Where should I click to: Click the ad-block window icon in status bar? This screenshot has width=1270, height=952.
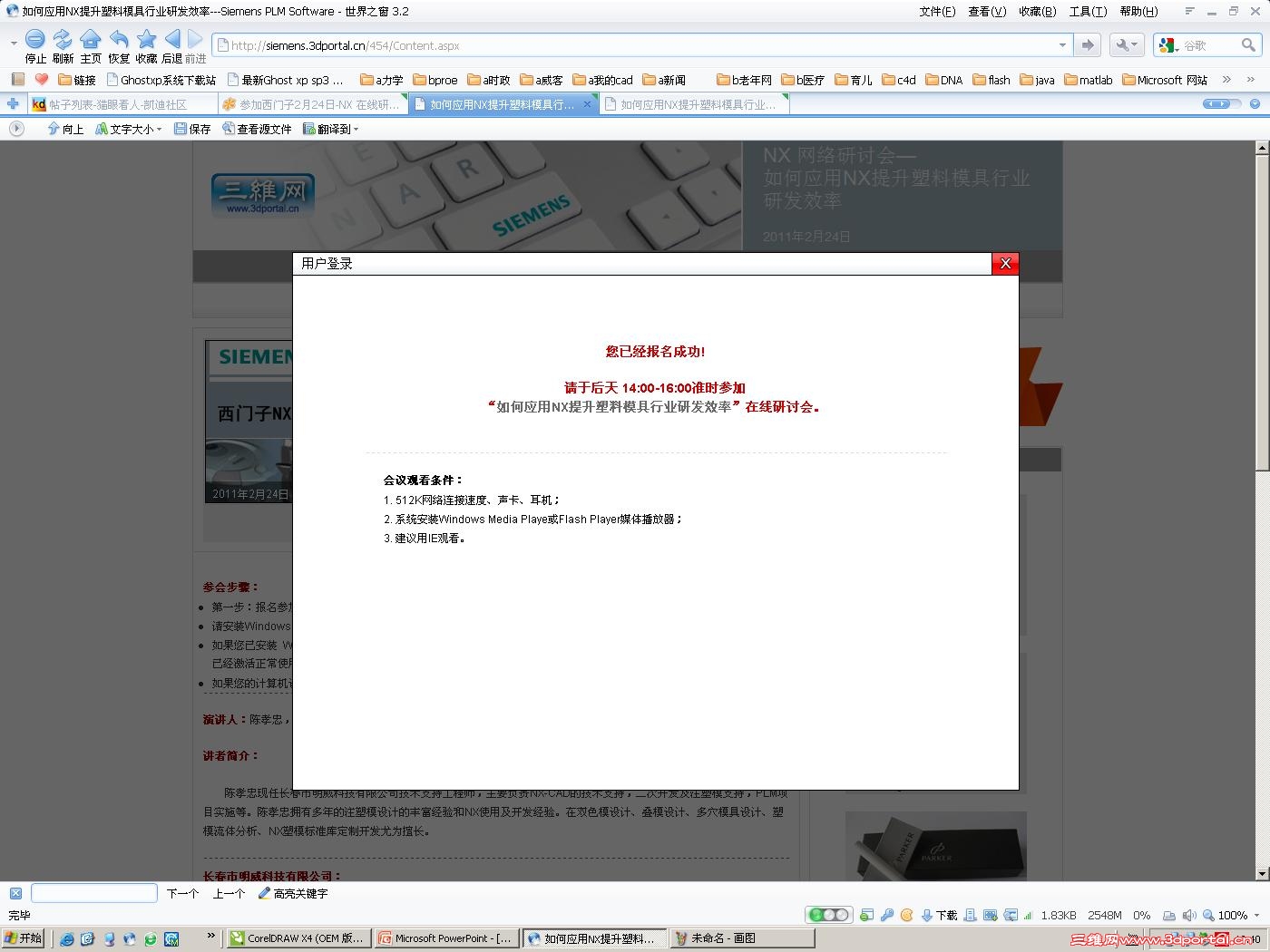[x=867, y=915]
